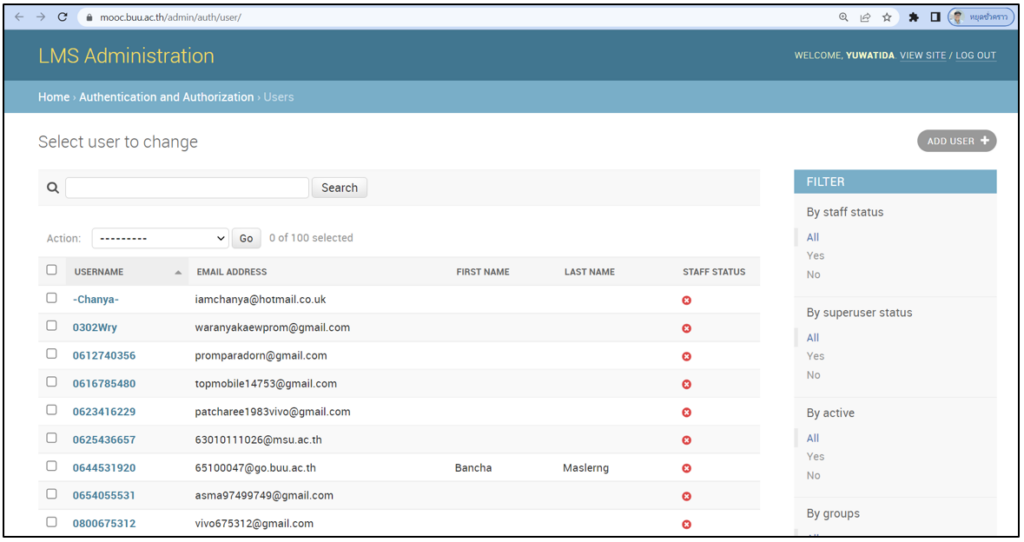This screenshot has width=1024, height=542.
Task: Click the zoom magnifier icon in address bar
Action: click(x=844, y=17)
